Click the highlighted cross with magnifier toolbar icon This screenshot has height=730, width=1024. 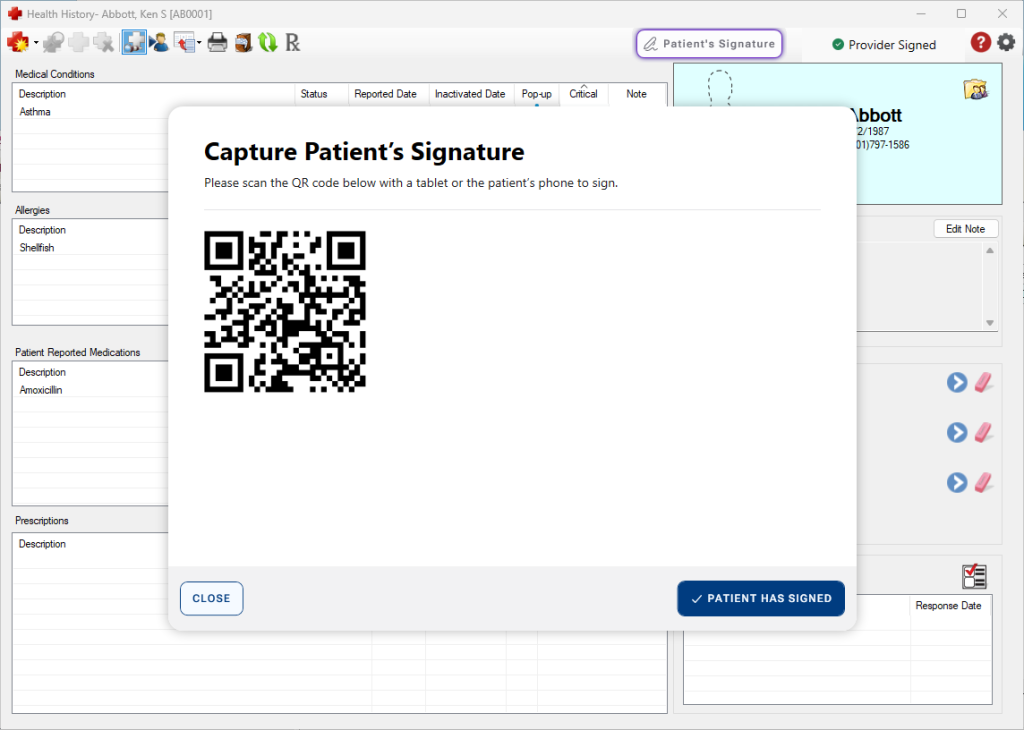133,42
